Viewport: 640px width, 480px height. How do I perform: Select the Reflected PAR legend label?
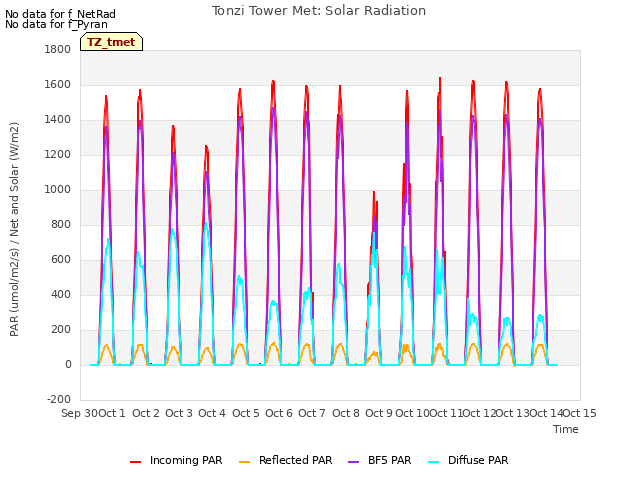296,460
